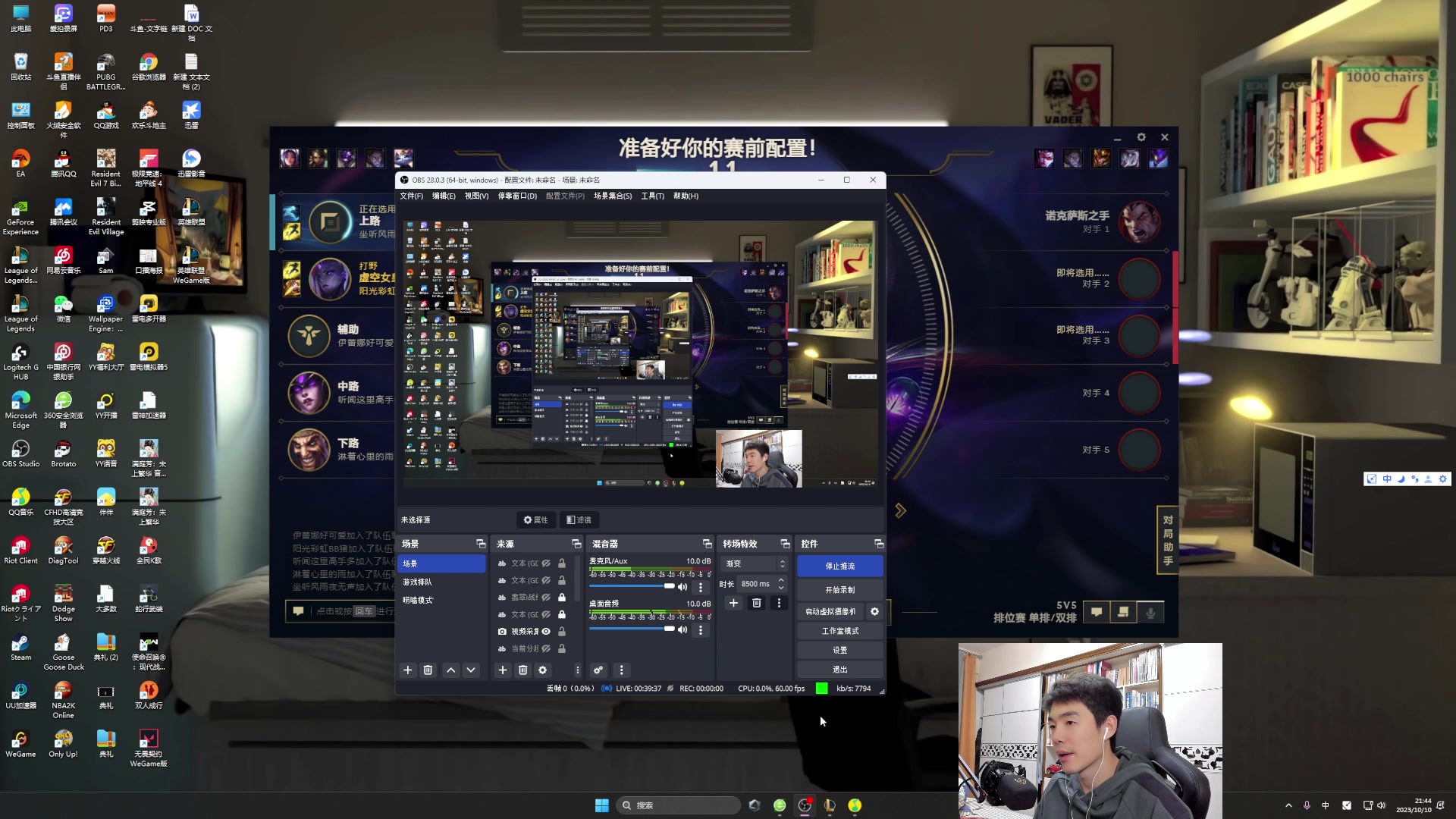Open the 文件(F) menu in OBS

click(x=411, y=196)
